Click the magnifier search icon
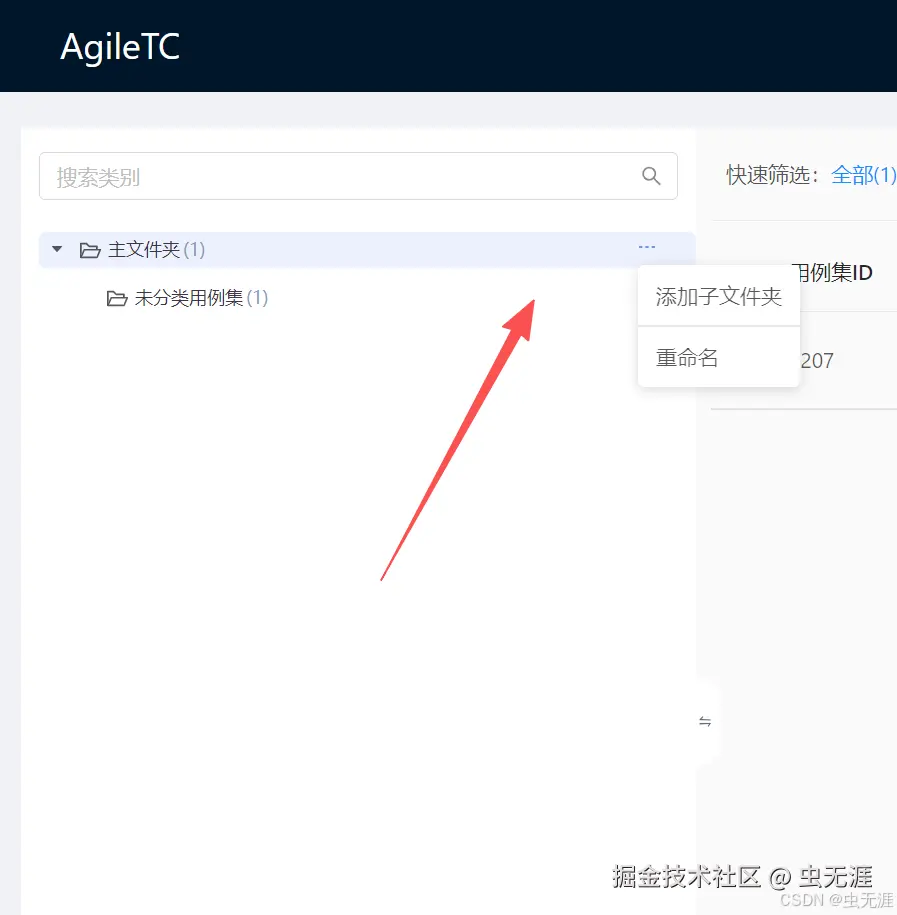The width and height of the screenshot is (897, 915). [x=651, y=176]
